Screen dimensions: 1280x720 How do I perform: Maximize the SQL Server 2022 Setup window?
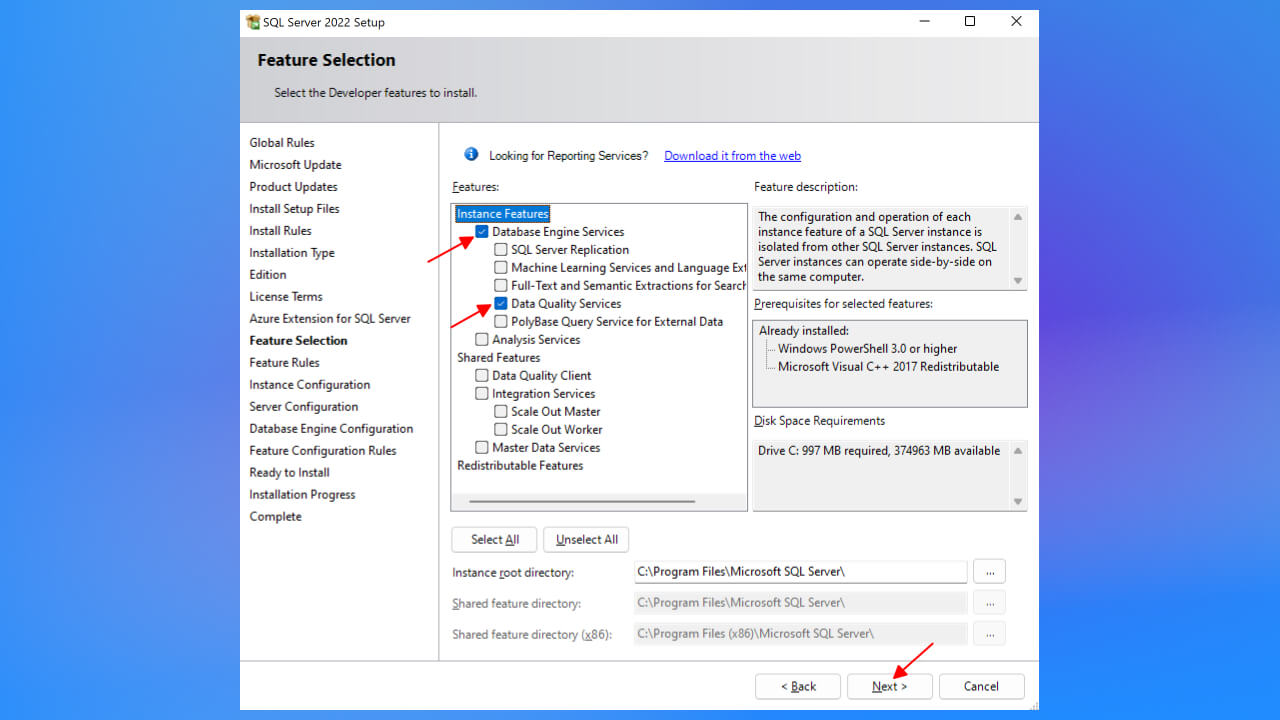(970, 22)
